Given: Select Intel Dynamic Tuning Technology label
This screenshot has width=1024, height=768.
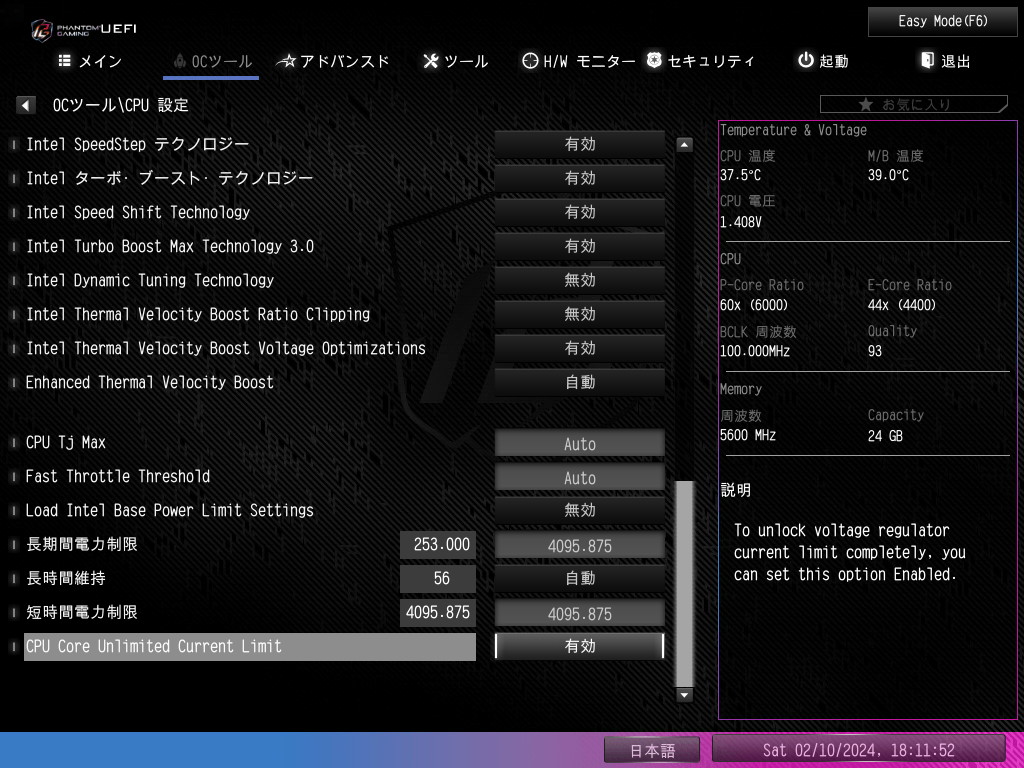Looking at the screenshot, I should [150, 280].
